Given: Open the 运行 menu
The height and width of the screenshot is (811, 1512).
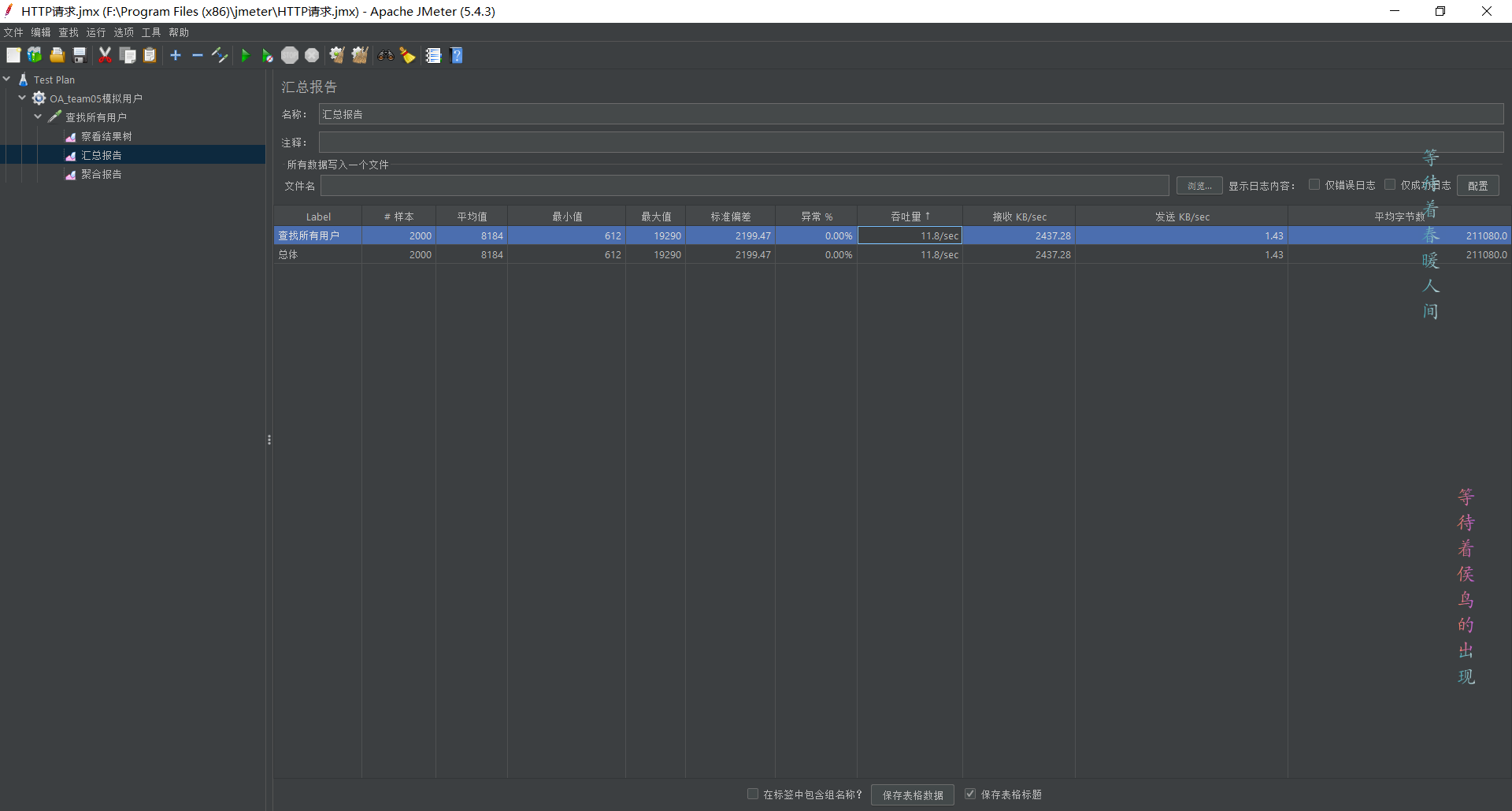Looking at the screenshot, I should pos(96,32).
